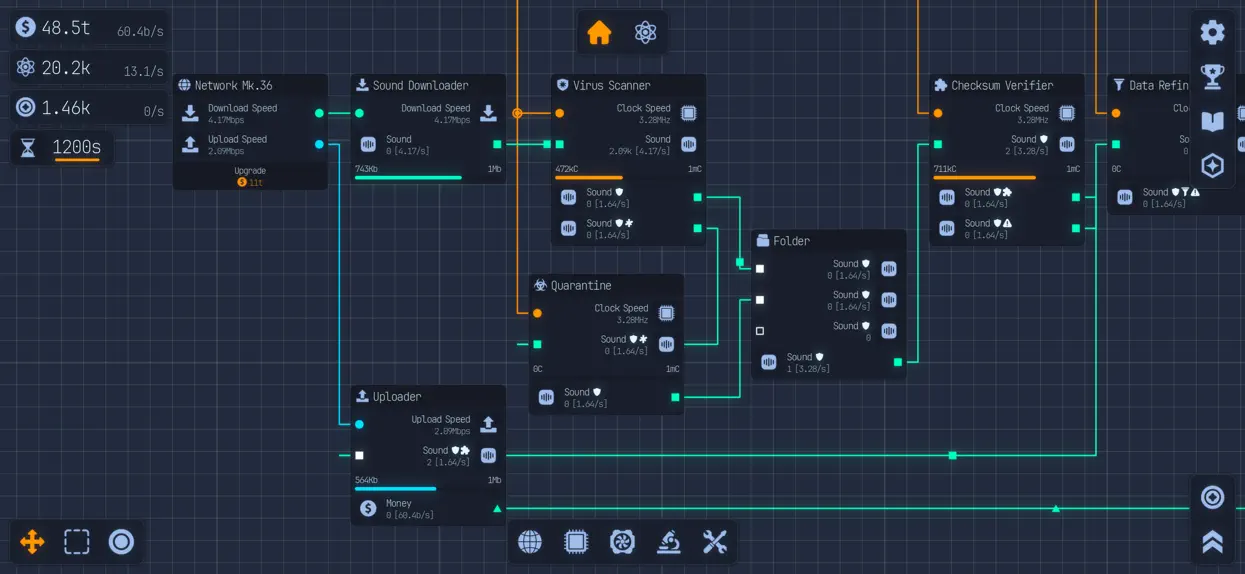Click Folder's green output port

point(897,362)
